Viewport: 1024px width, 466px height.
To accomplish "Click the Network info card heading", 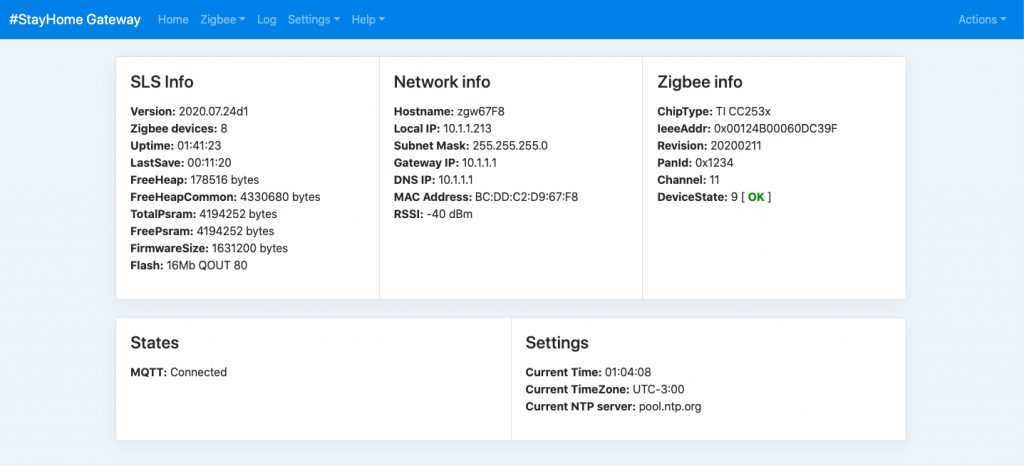I will [442, 82].
